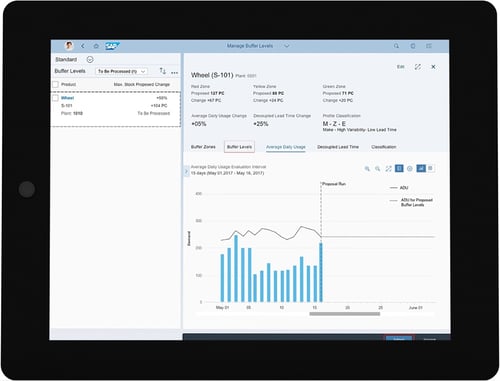
Task: Go back using the back arrow
Action: coord(83,46)
